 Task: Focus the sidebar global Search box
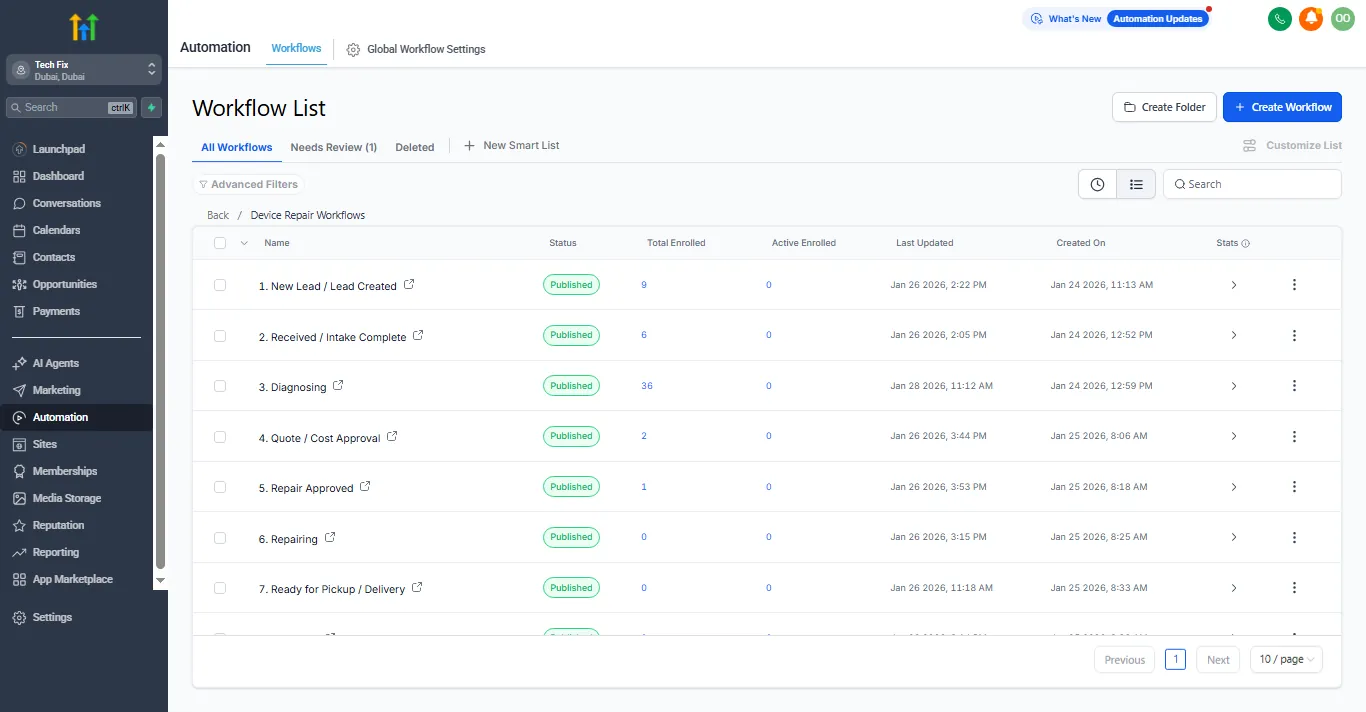click(x=71, y=107)
